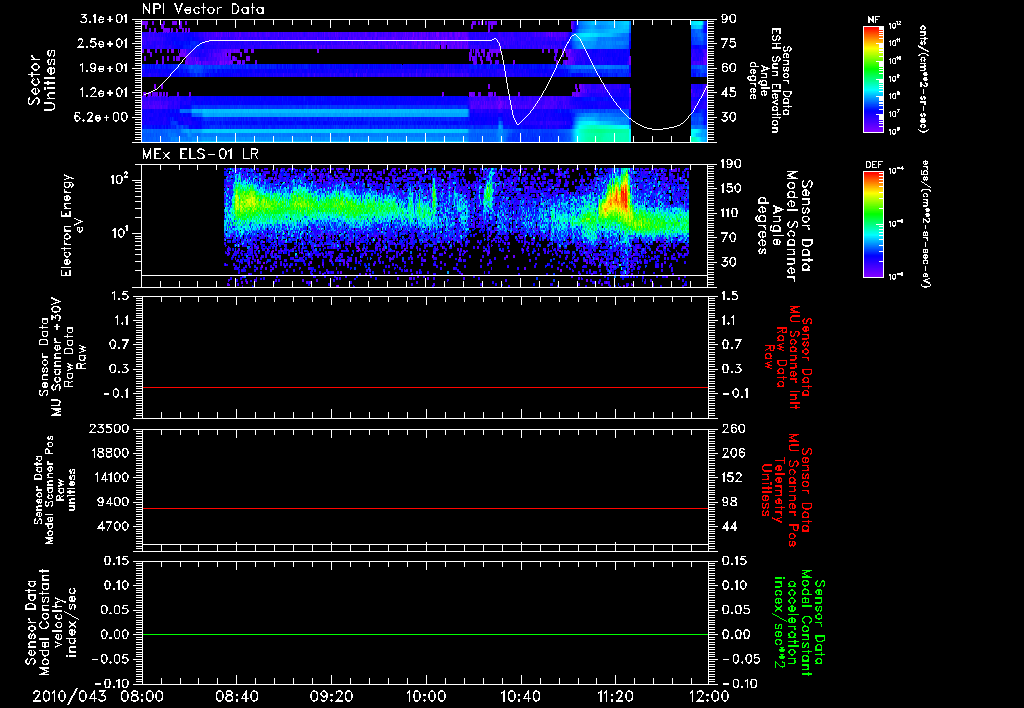Click the 'cnts/(cm**2-sr-sec)' units label
The width and height of the screenshot is (1024, 708).
click(x=923, y=78)
